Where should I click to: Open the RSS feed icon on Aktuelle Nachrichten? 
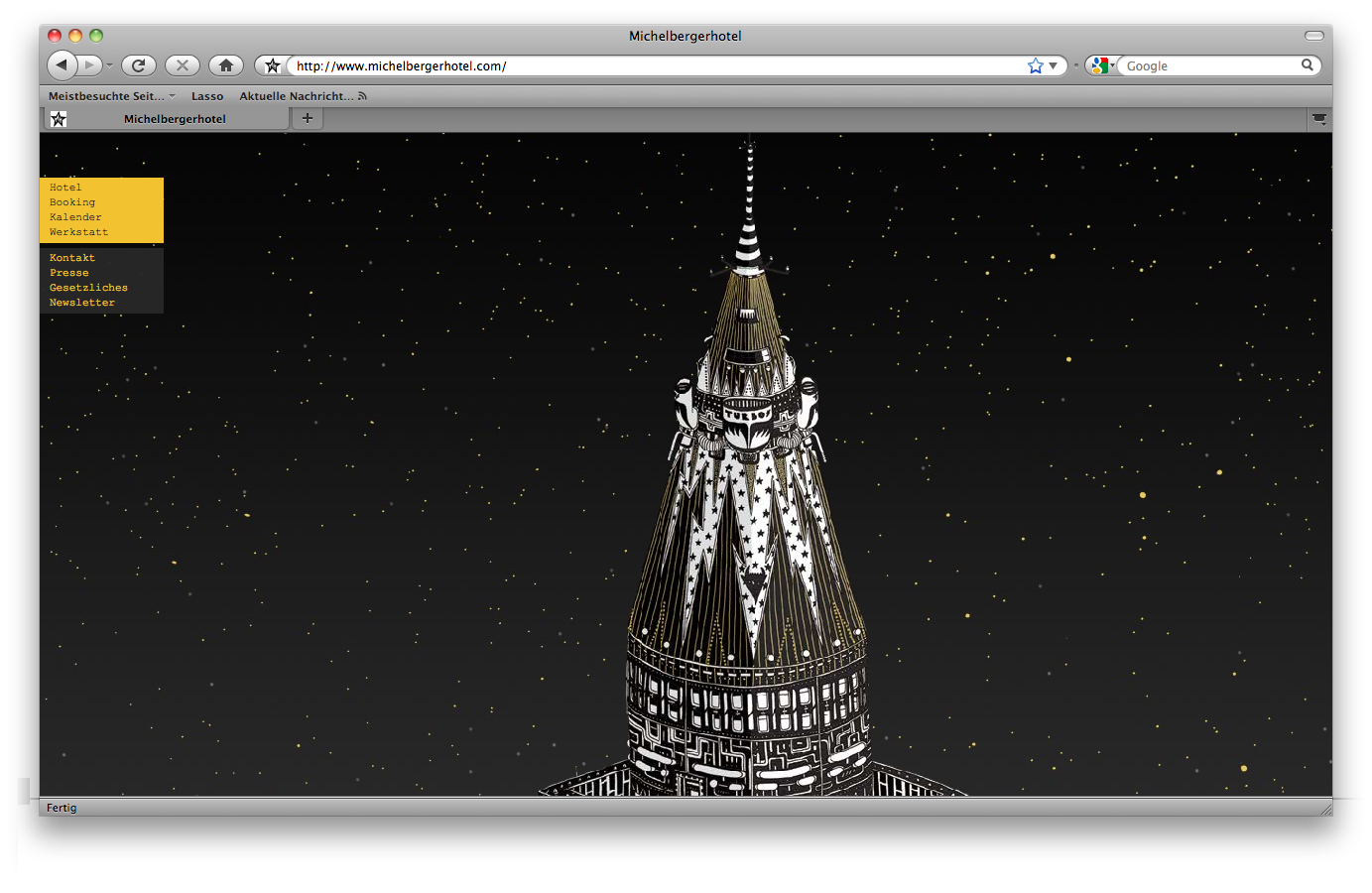362,96
